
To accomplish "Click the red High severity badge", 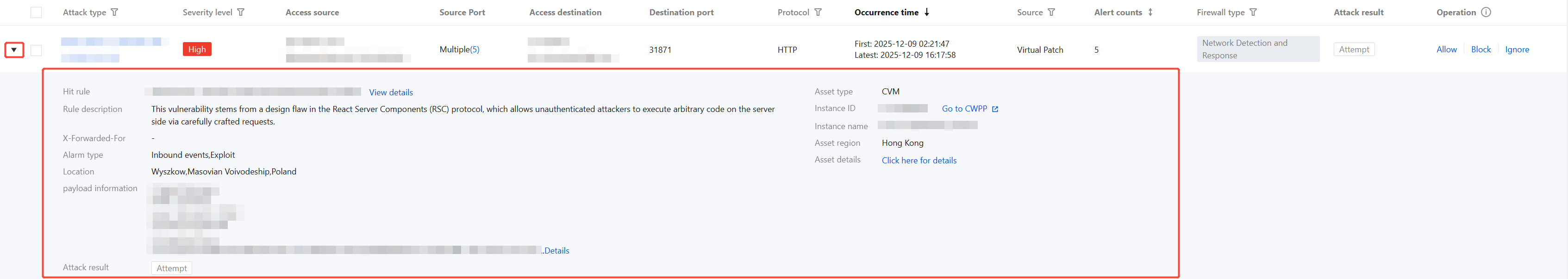I will (197, 49).
